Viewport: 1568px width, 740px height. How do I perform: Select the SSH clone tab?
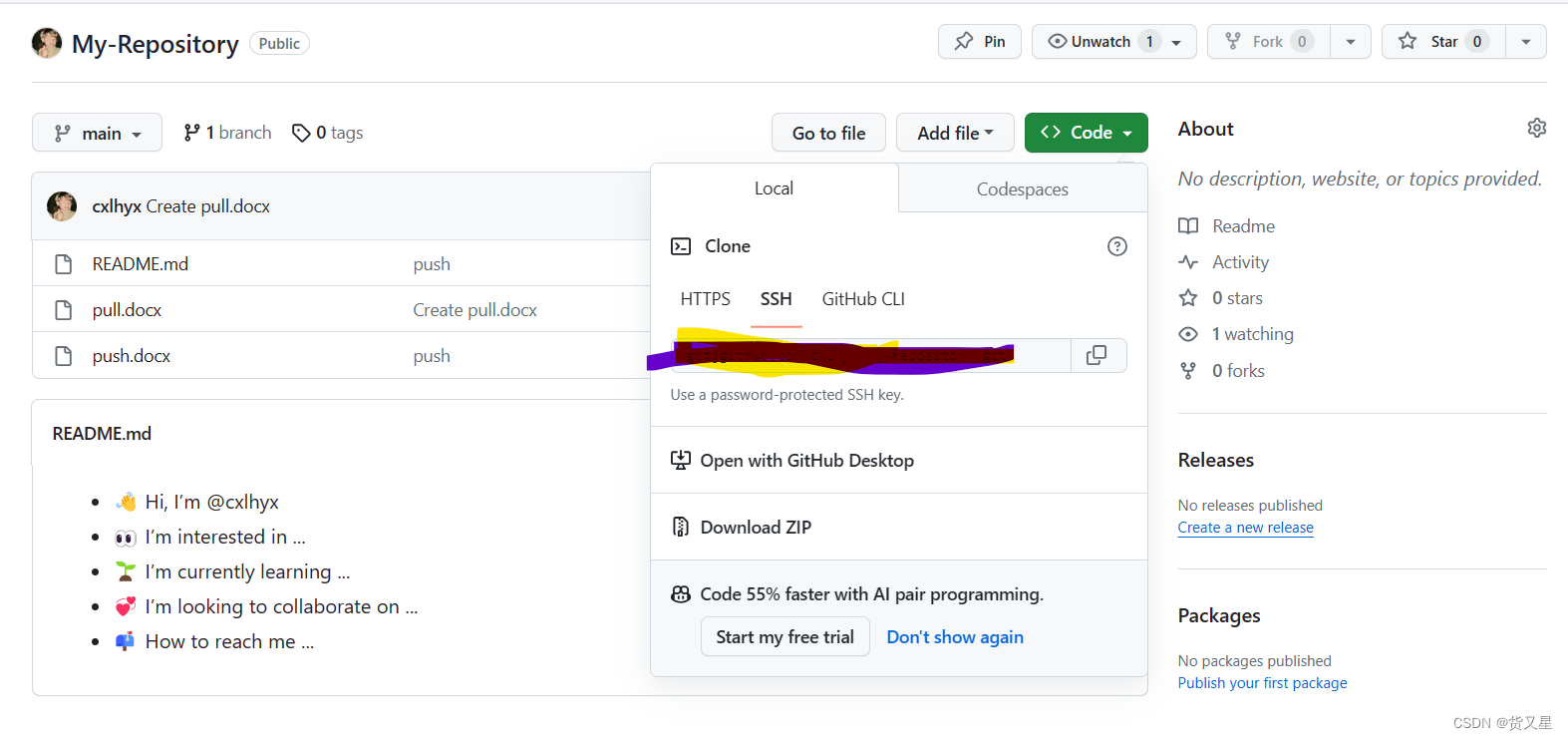pos(777,299)
